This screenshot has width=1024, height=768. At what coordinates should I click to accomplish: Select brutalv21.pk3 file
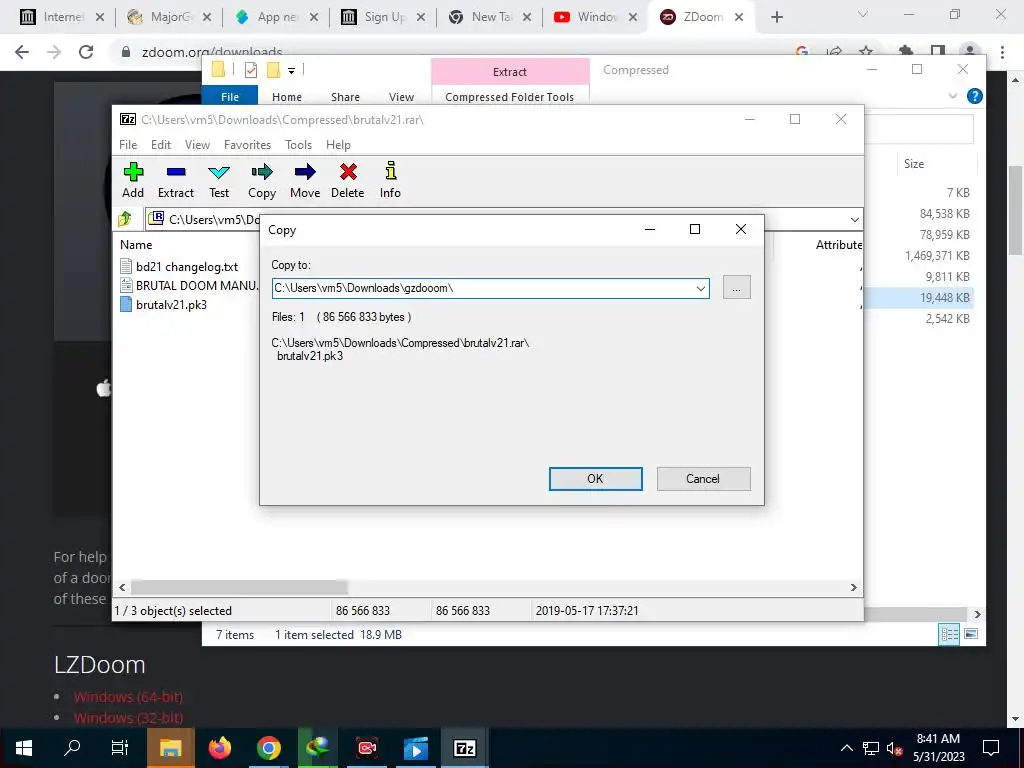164,304
